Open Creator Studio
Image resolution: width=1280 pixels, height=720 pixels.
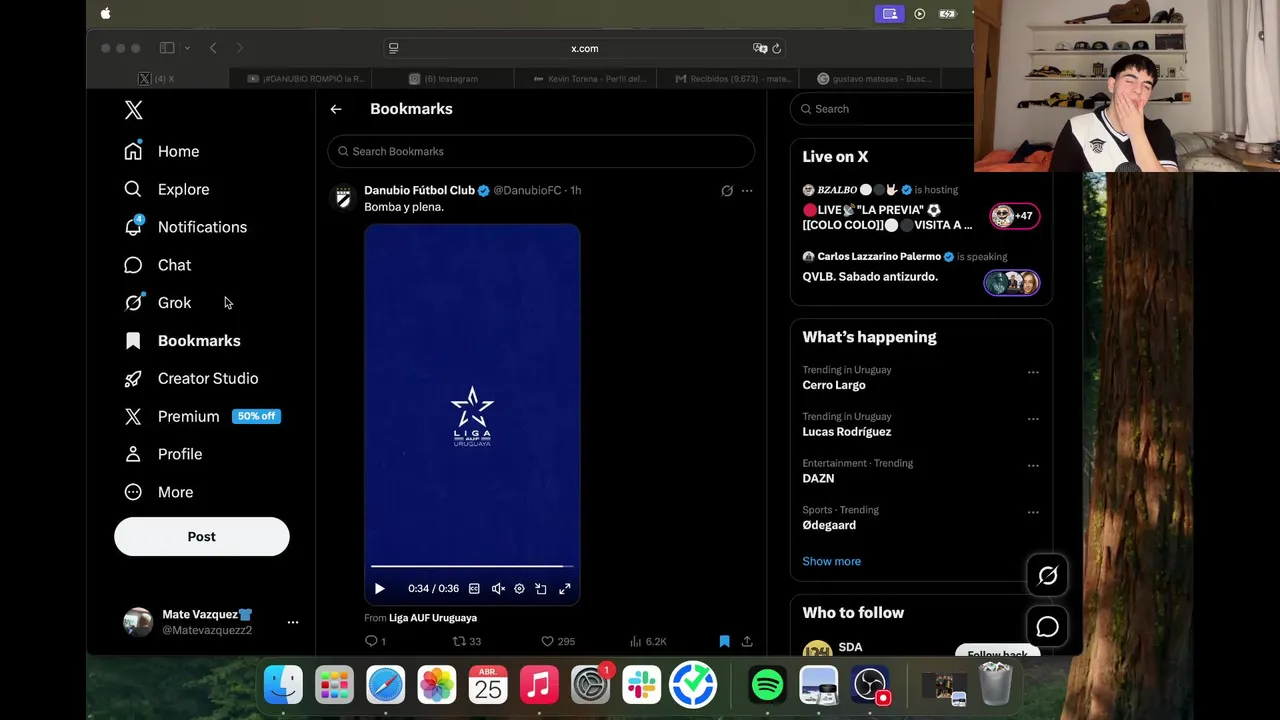coord(191,378)
